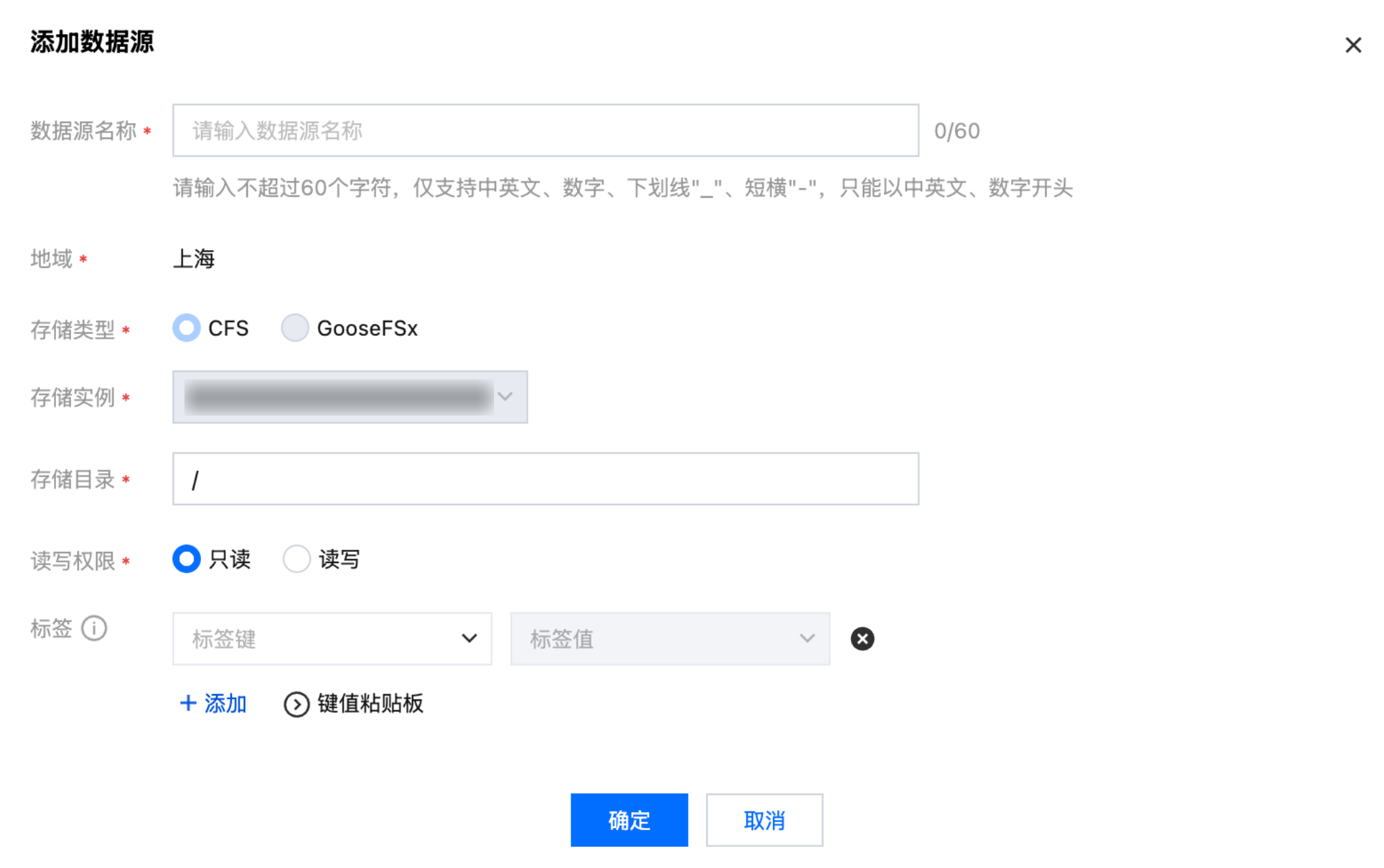
Task: Remove the tag row with X icon
Action: [862, 638]
